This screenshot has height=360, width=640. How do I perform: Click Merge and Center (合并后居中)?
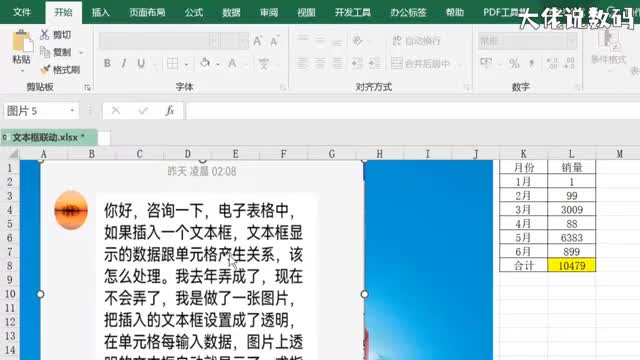(x=421, y=63)
